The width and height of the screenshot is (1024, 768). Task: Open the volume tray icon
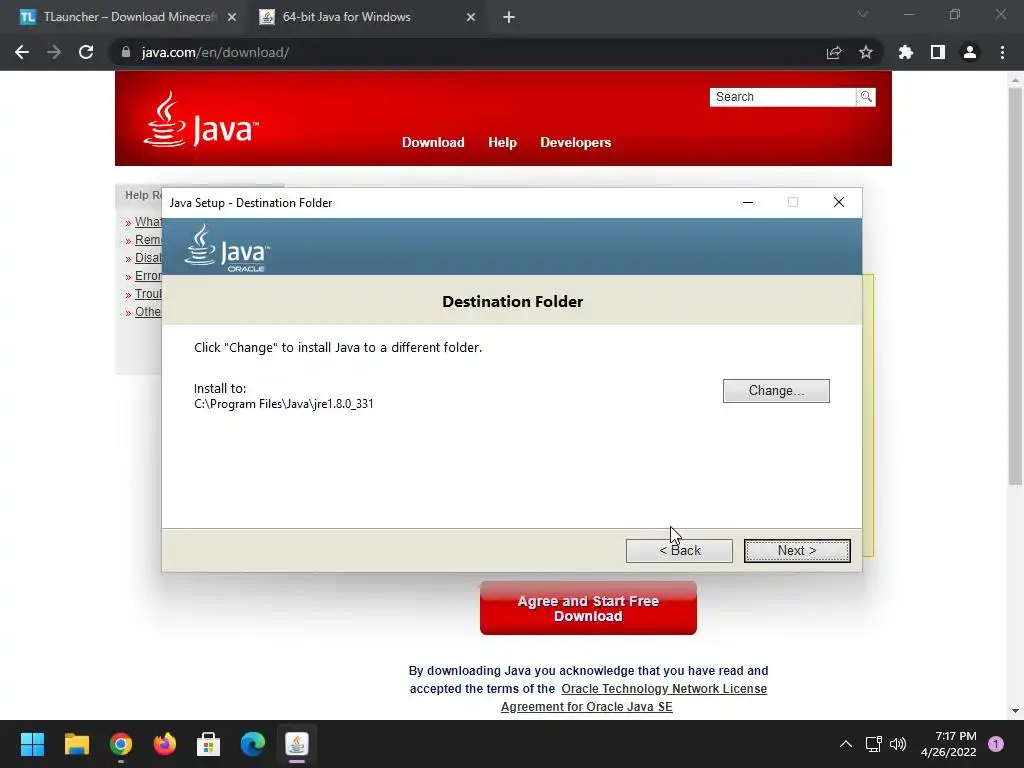pos(898,744)
